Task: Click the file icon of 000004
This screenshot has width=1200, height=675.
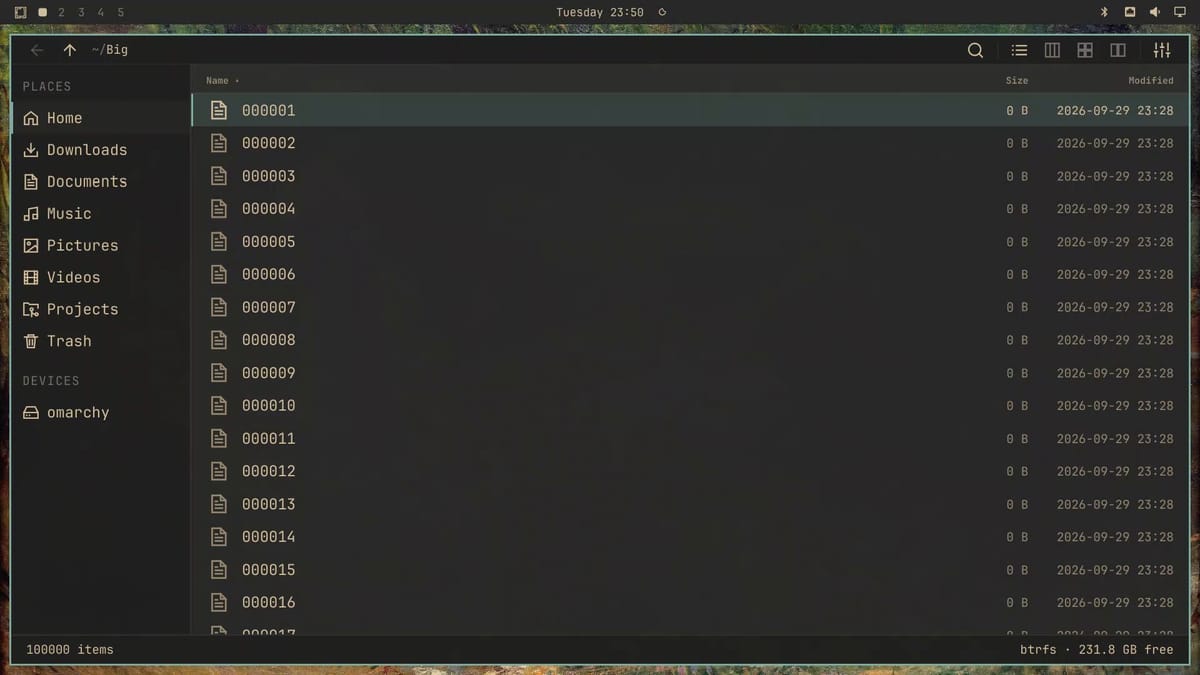Action: click(219, 209)
